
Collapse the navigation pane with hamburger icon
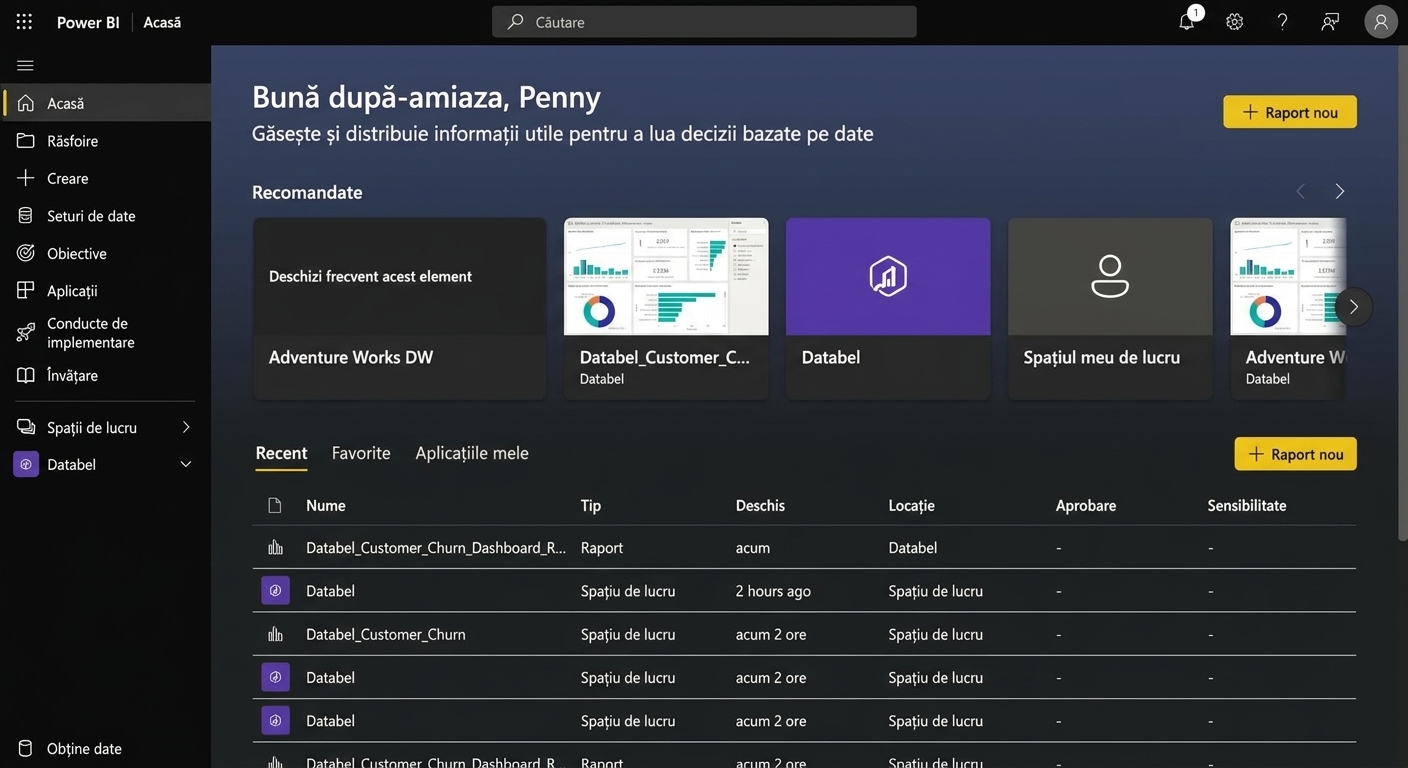point(26,66)
